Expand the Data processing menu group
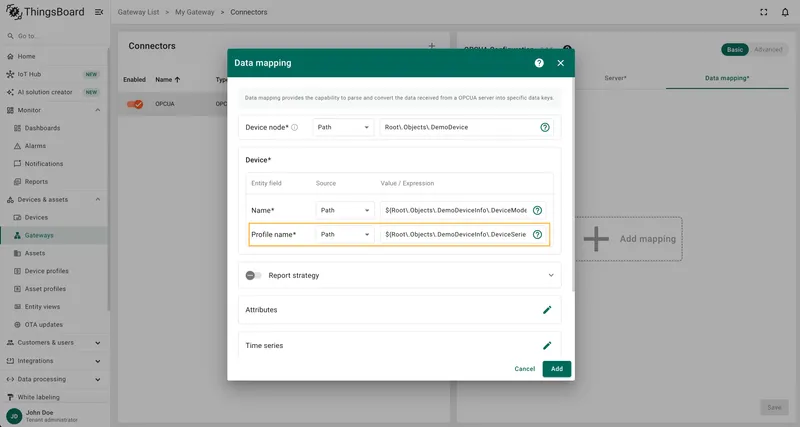The height and width of the screenshot is (427, 800). click(x=97, y=379)
